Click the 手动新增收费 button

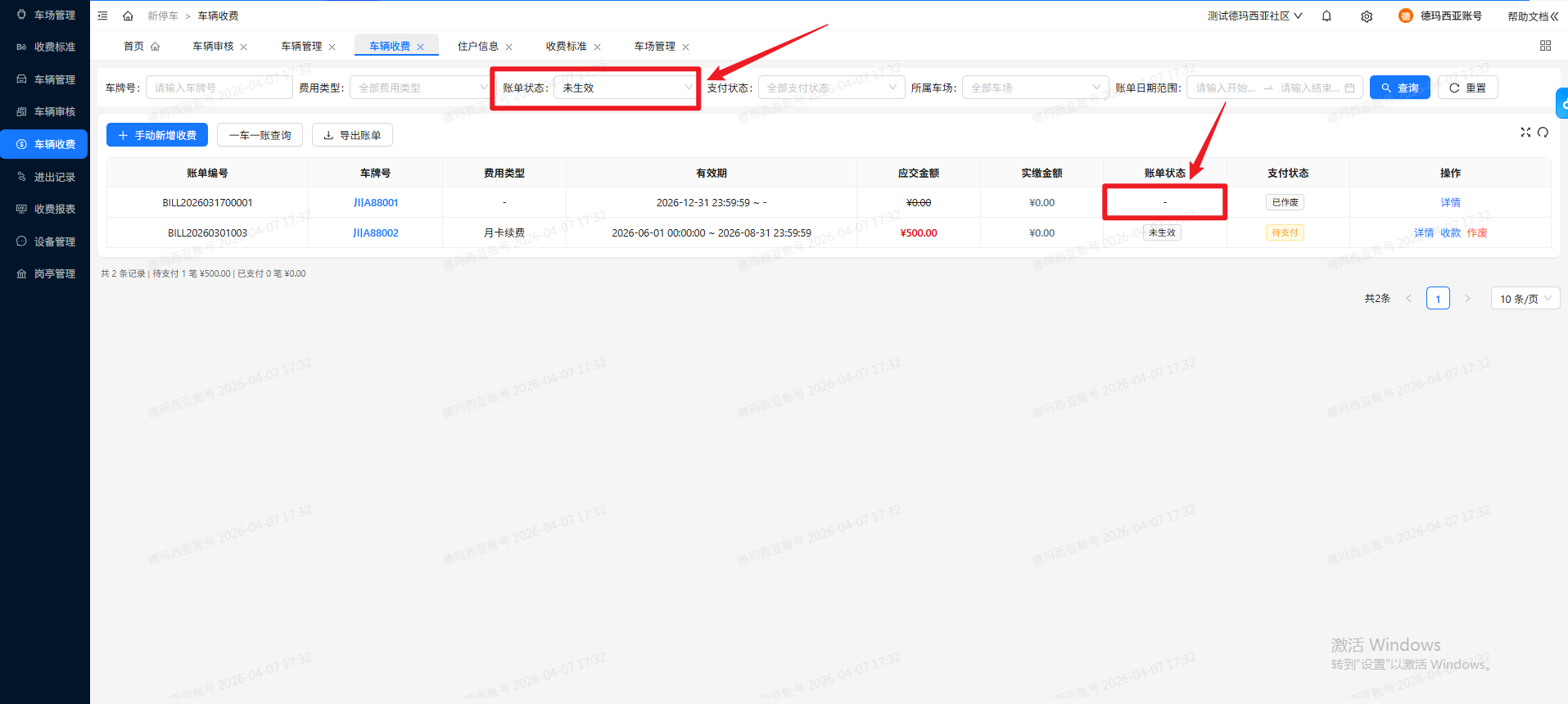157,135
